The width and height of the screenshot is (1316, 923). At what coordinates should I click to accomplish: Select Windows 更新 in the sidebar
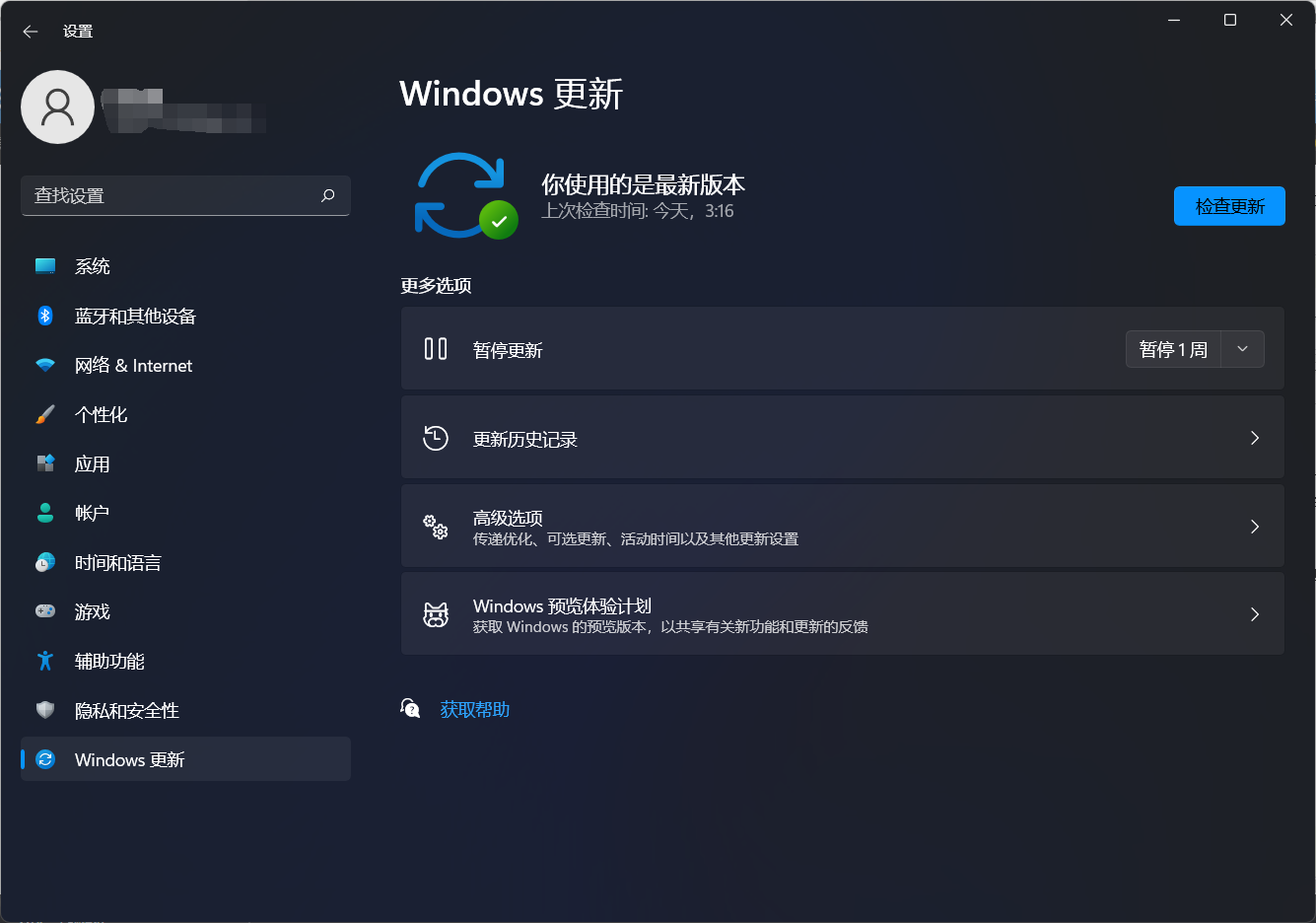185,759
